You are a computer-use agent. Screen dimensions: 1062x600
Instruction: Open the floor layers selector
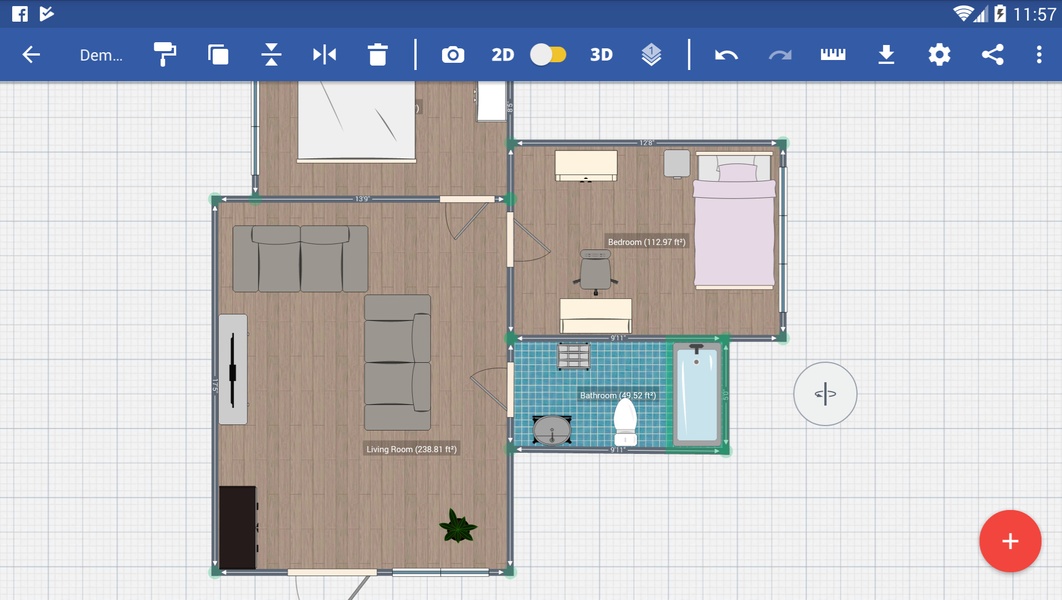click(651, 55)
